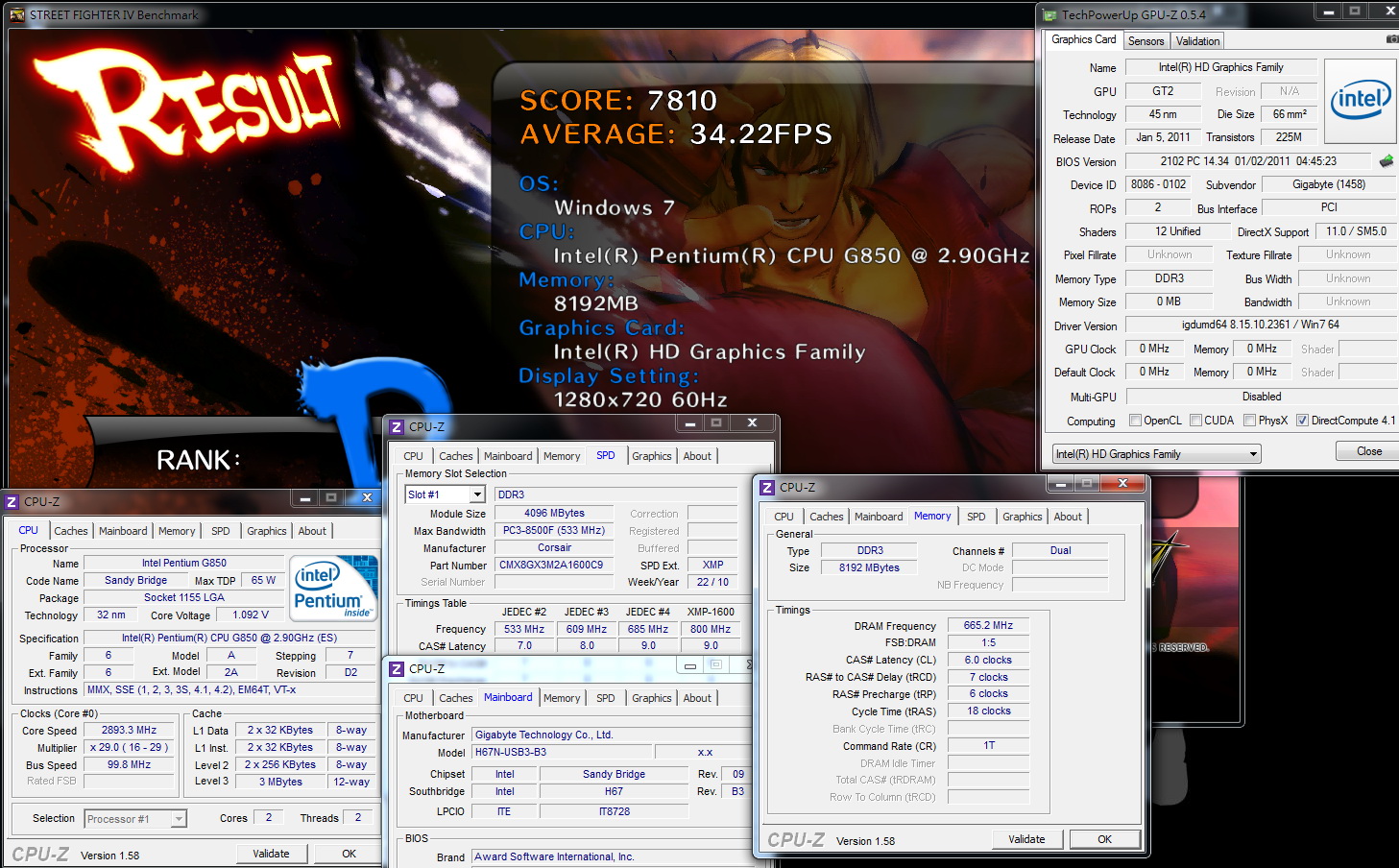
Task: Click the CAS# Latency value 6.0 clocks
Action: coord(988,660)
